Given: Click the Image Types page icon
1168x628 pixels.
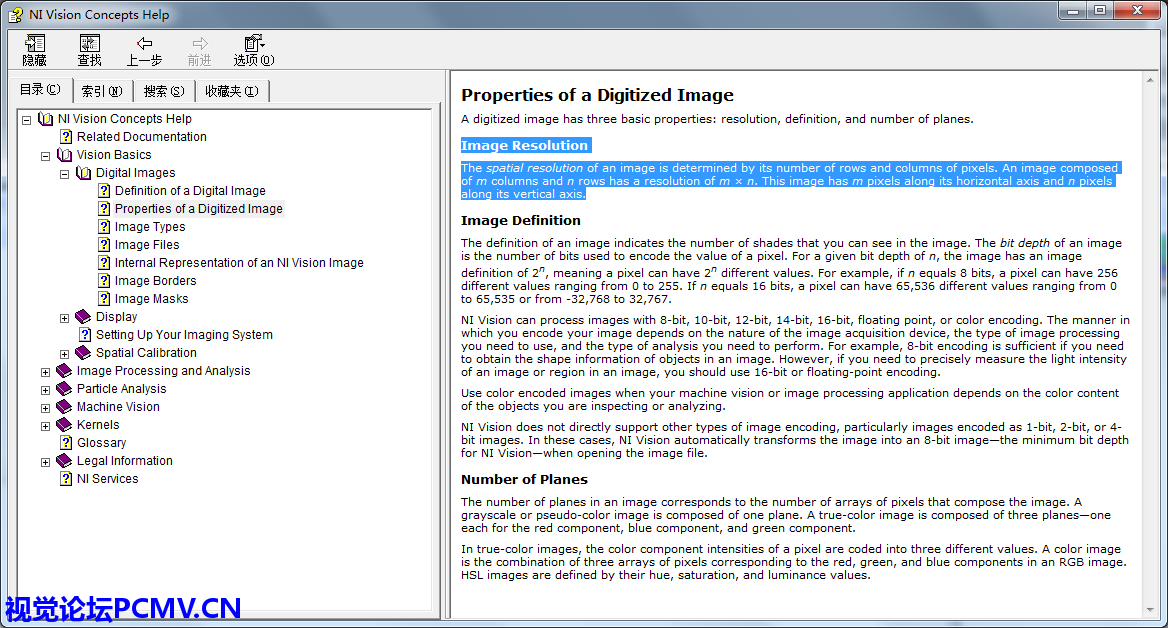Looking at the screenshot, I should pyautogui.click(x=104, y=226).
